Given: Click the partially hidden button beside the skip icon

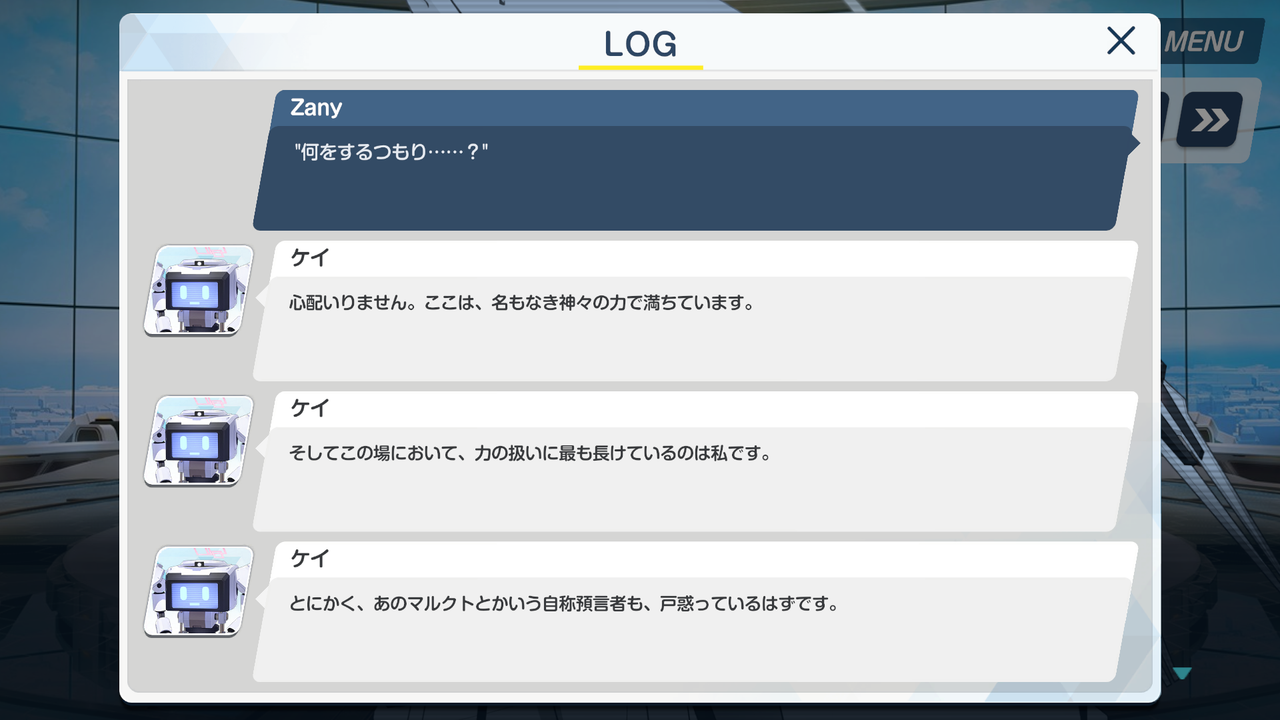Looking at the screenshot, I should coord(1164,120).
